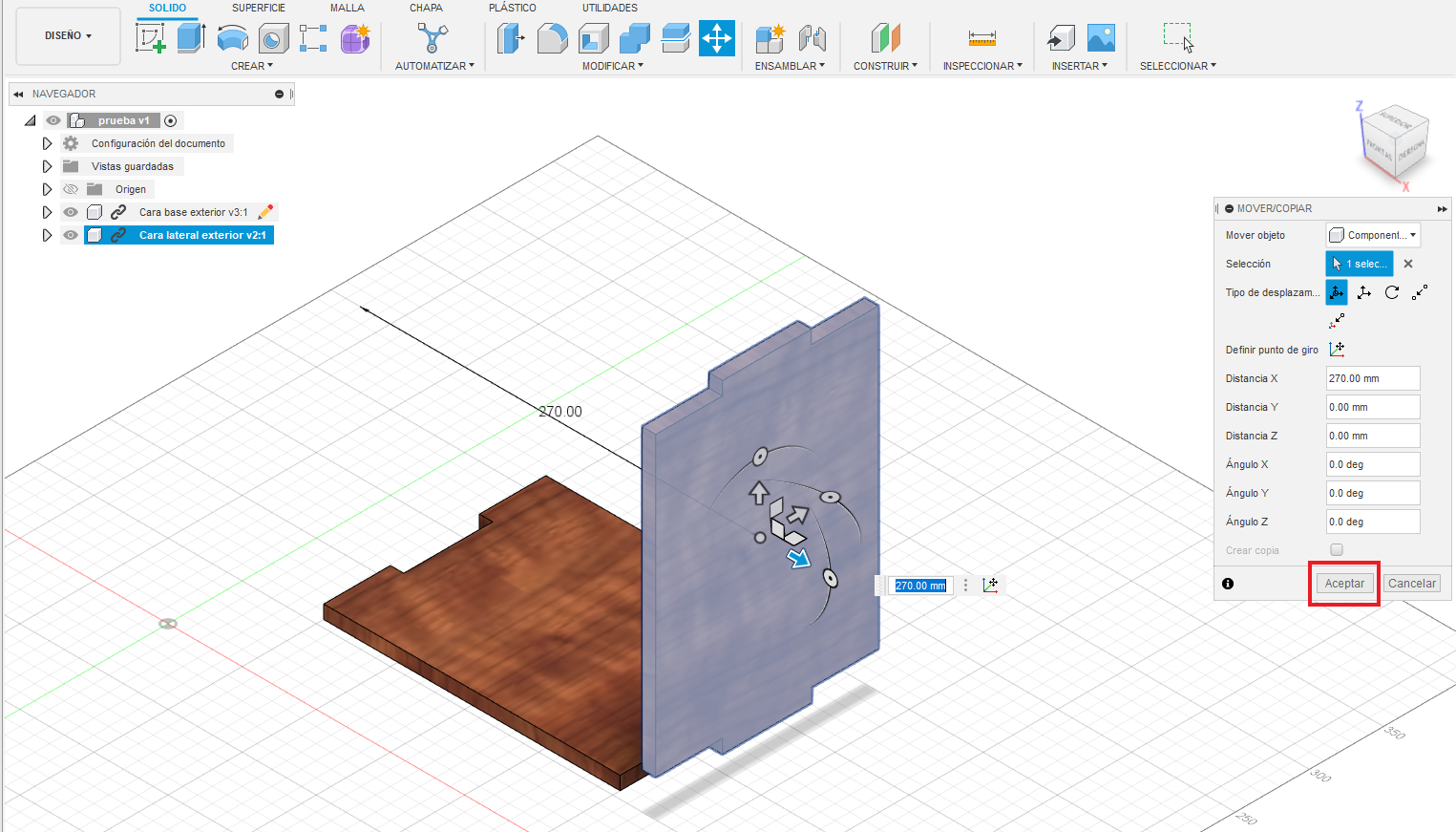Choose Translate displacement type
Viewport: 1456px width, 832px height.
pos(1364,292)
